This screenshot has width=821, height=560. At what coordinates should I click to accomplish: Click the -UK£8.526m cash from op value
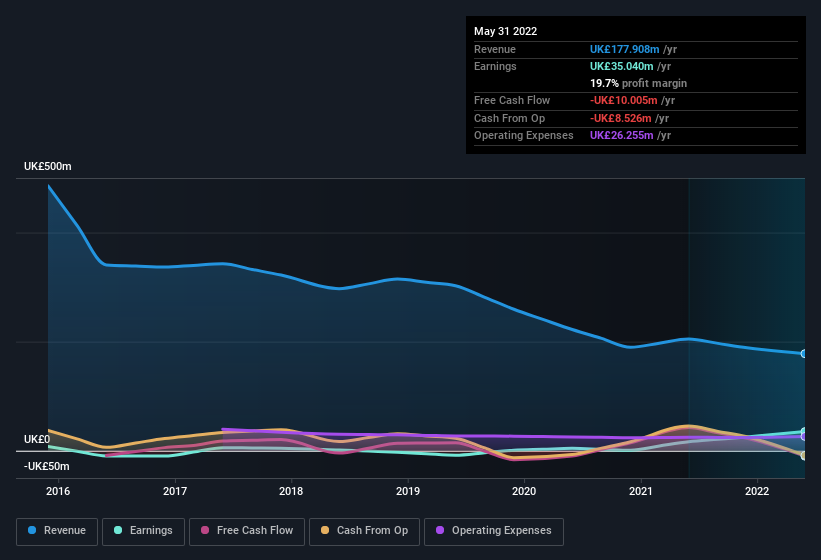pyautogui.click(x=620, y=118)
